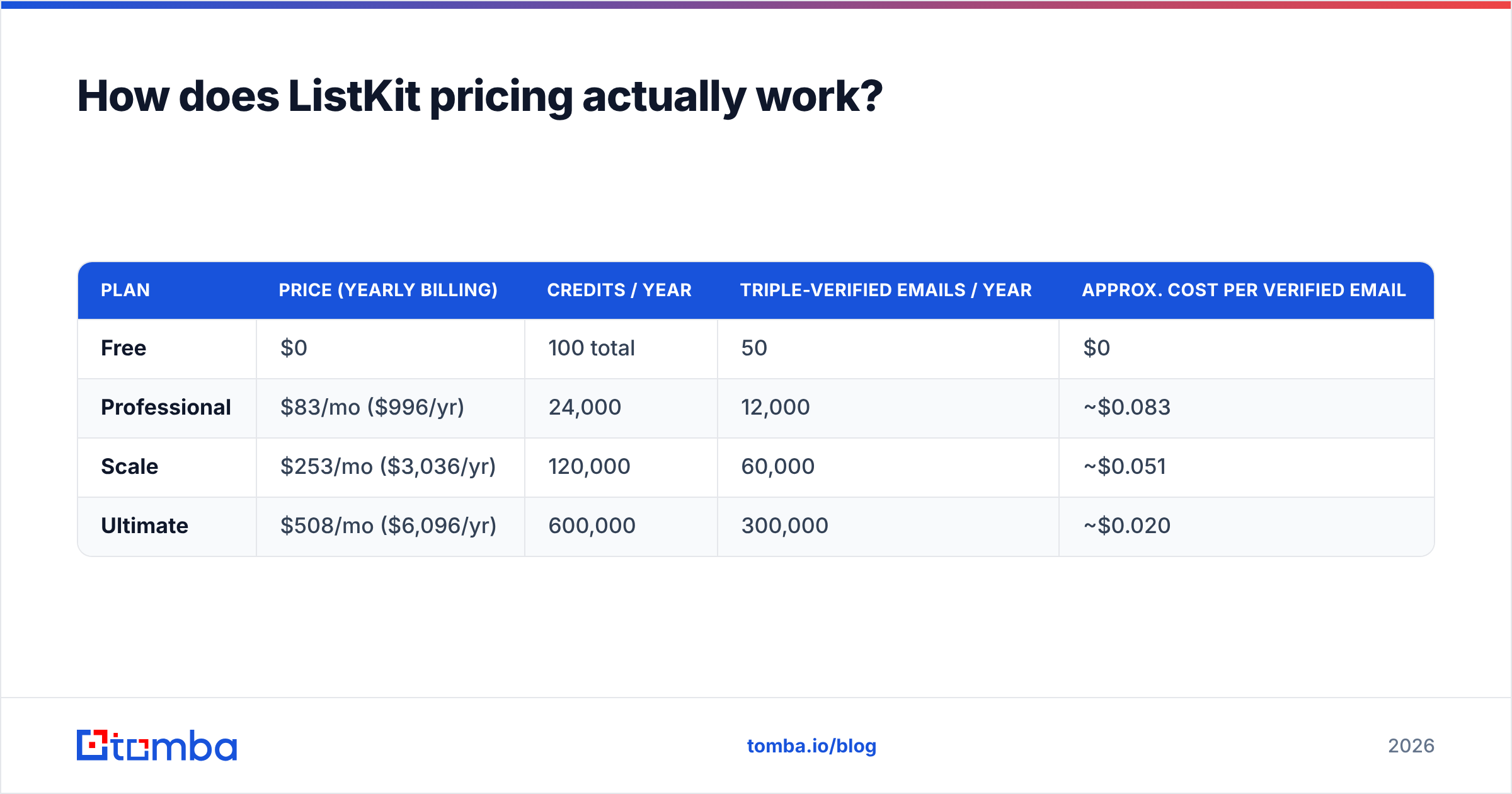
Task: Click the 60,000 verified emails cell
Action: point(888,467)
